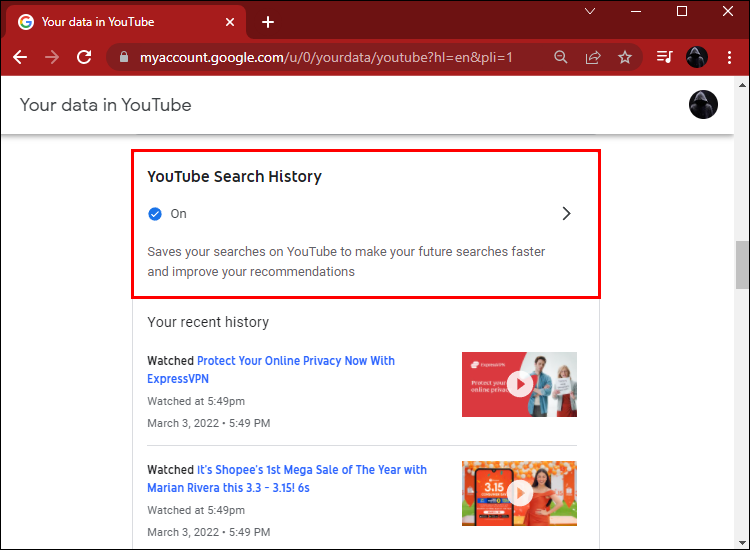
Task: Open the Shopee 1st Mega Sale video link
Action: 287,479
